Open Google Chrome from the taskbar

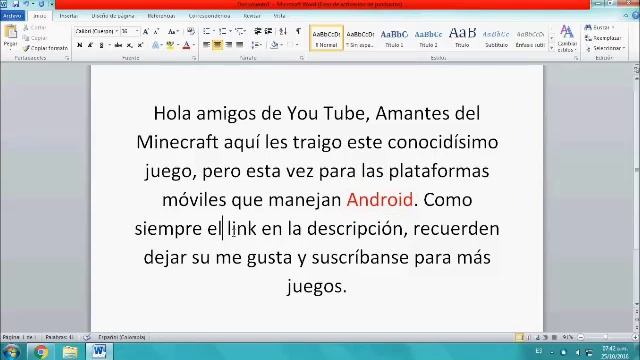tap(41, 351)
